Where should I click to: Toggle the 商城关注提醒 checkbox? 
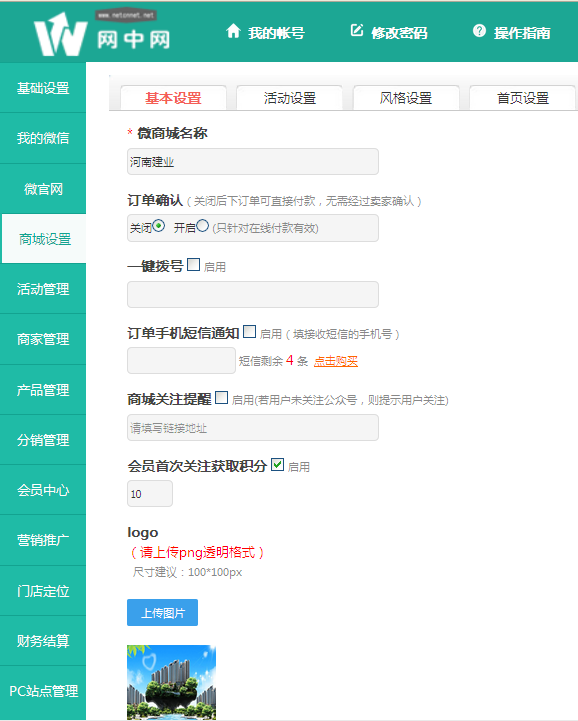pos(222,398)
